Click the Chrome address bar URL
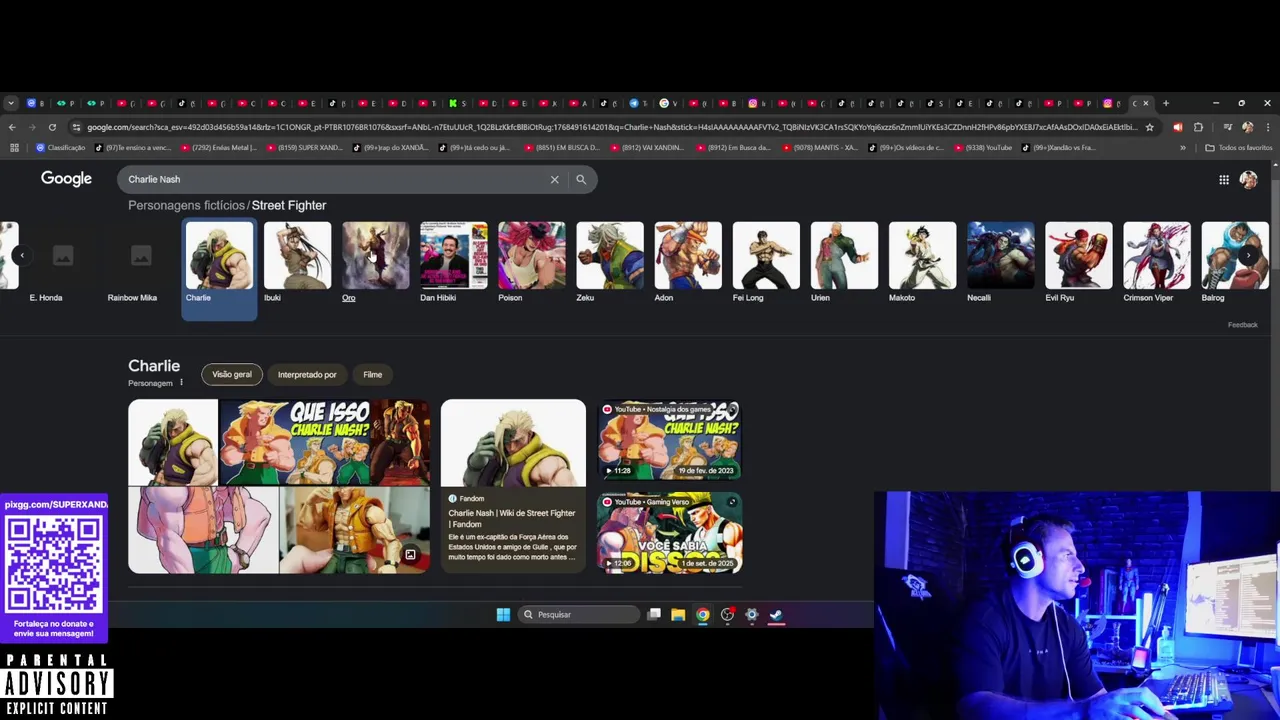Viewport: 1280px width, 720px height. (x=610, y=127)
